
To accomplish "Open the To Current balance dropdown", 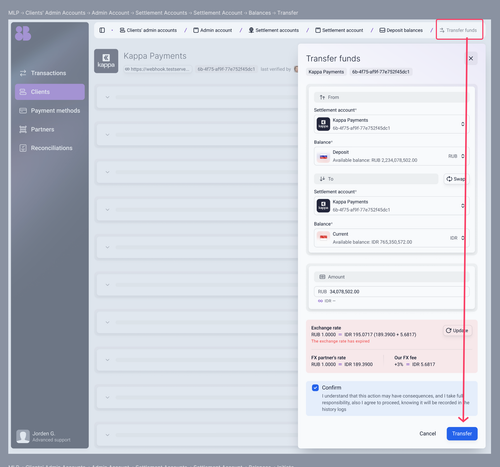I will click(x=391, y=238).
